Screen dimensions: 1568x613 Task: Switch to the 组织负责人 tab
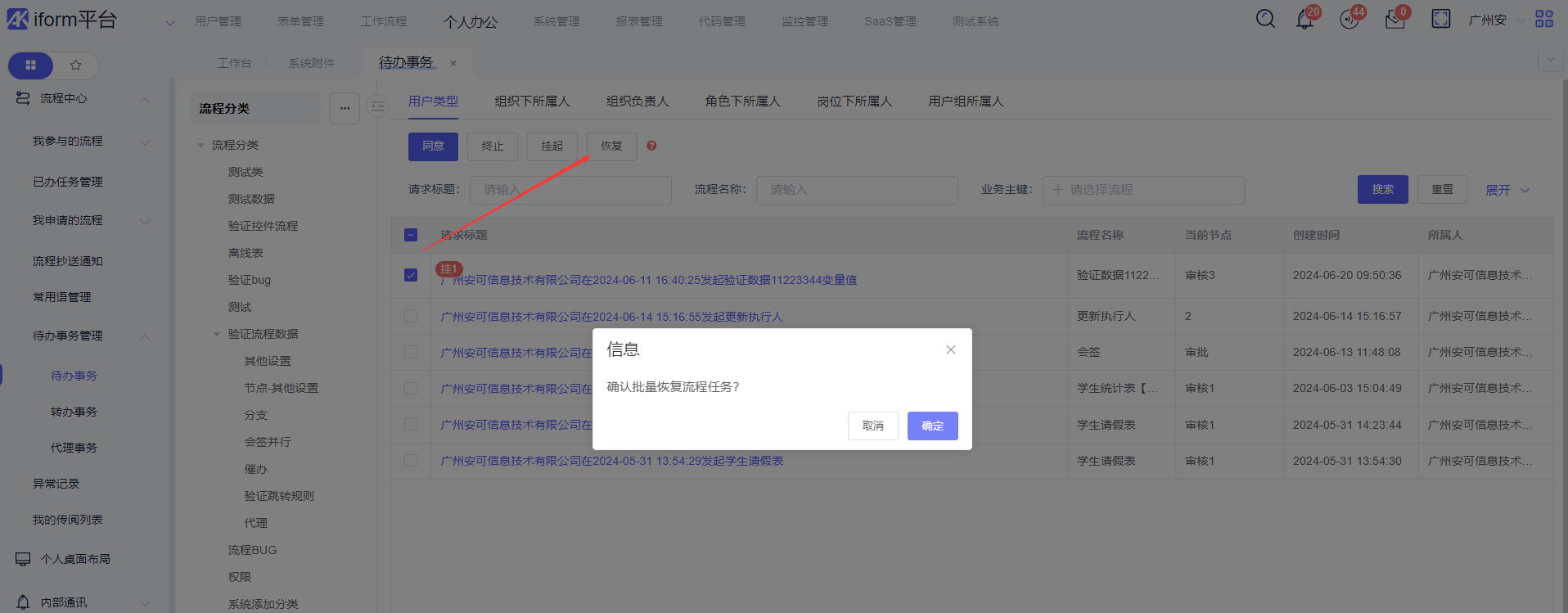click(637, 101)
